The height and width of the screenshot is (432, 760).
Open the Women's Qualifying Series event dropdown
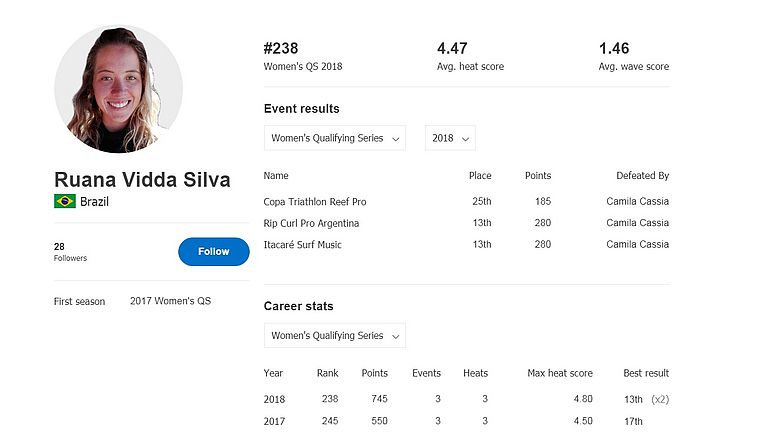tap(334, 138)
